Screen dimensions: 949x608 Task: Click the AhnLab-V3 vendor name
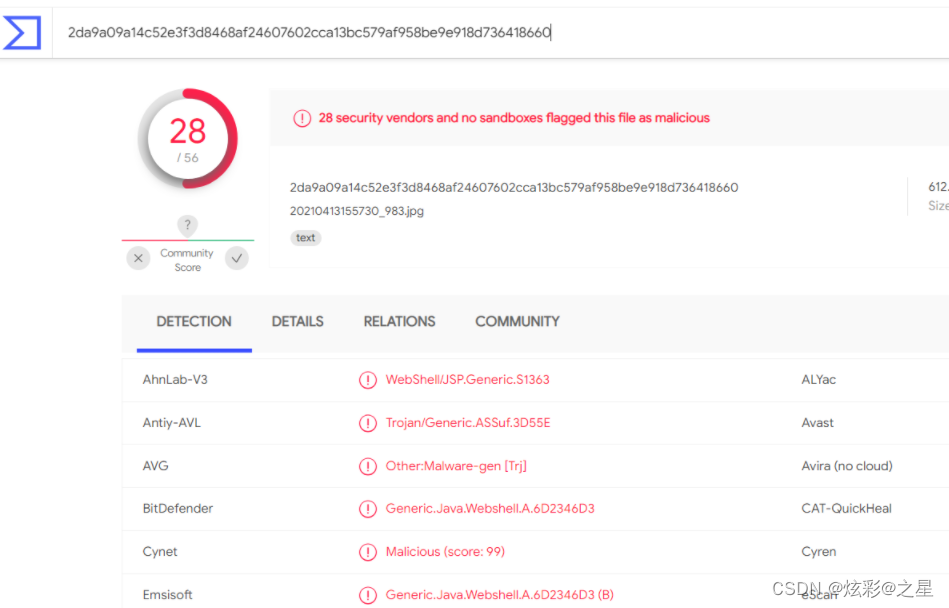coord(175,380)
